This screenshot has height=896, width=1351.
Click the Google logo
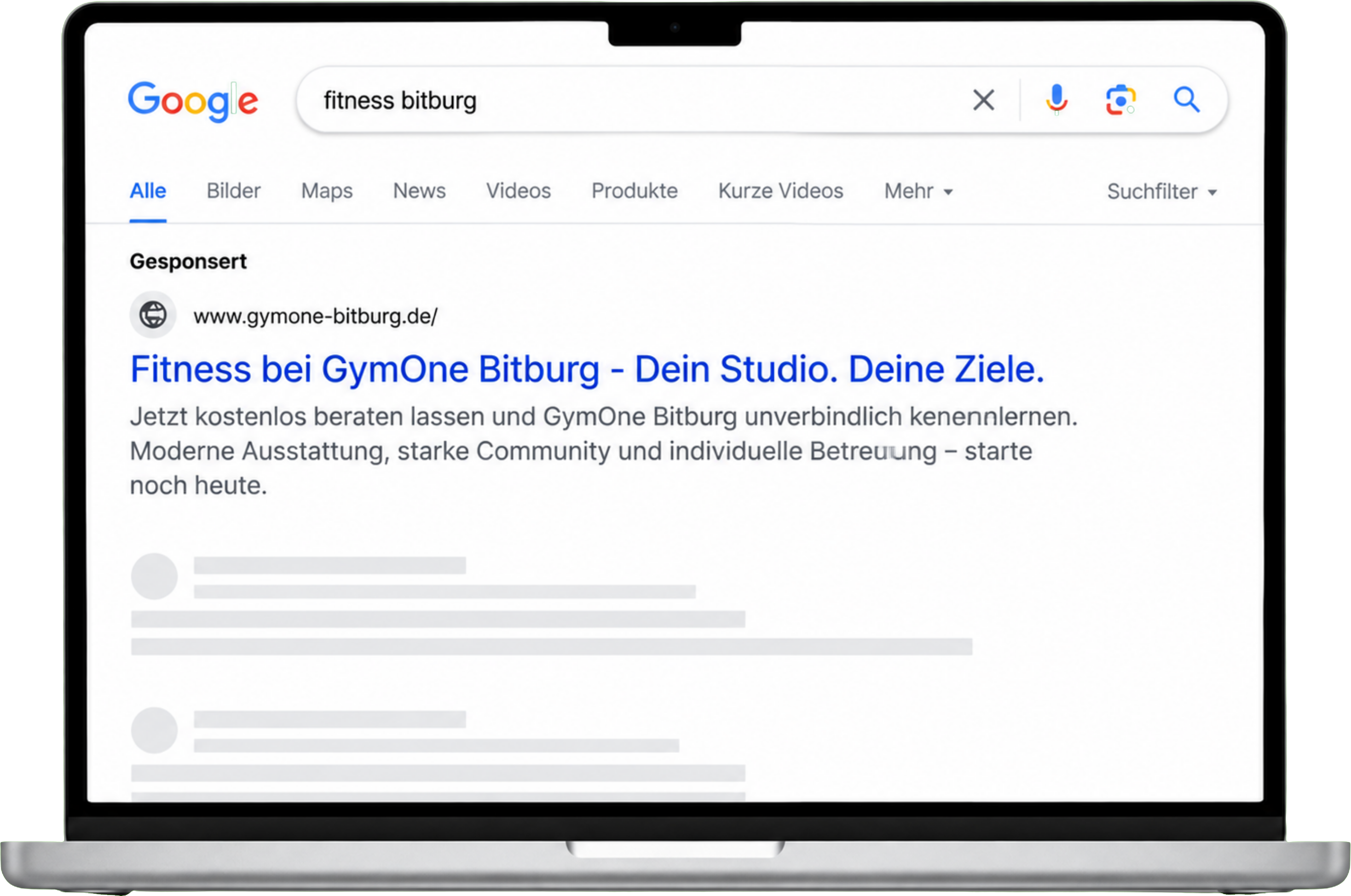click(x=193, y=101)
